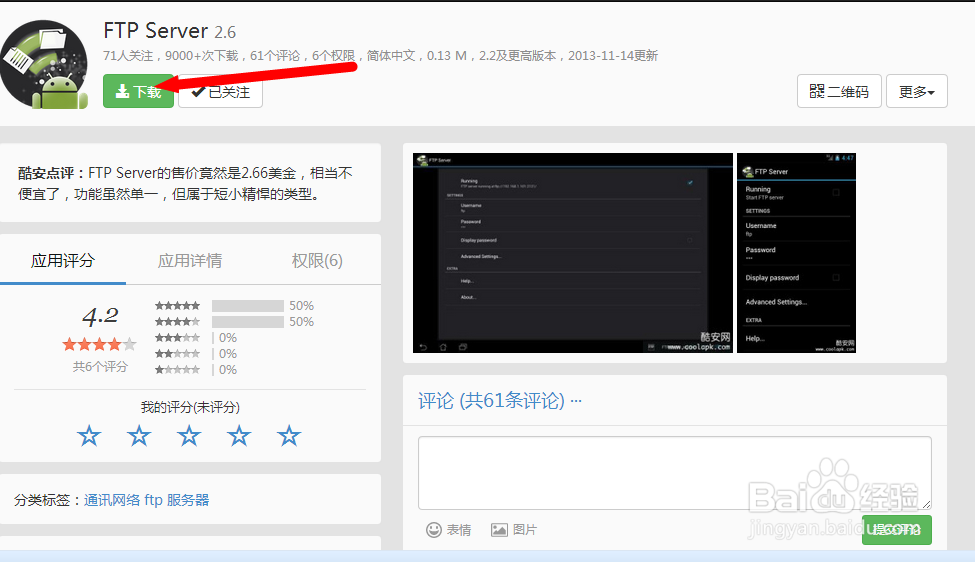Click the green 下载 download button

pyautogui.click(x=138, y=91)
